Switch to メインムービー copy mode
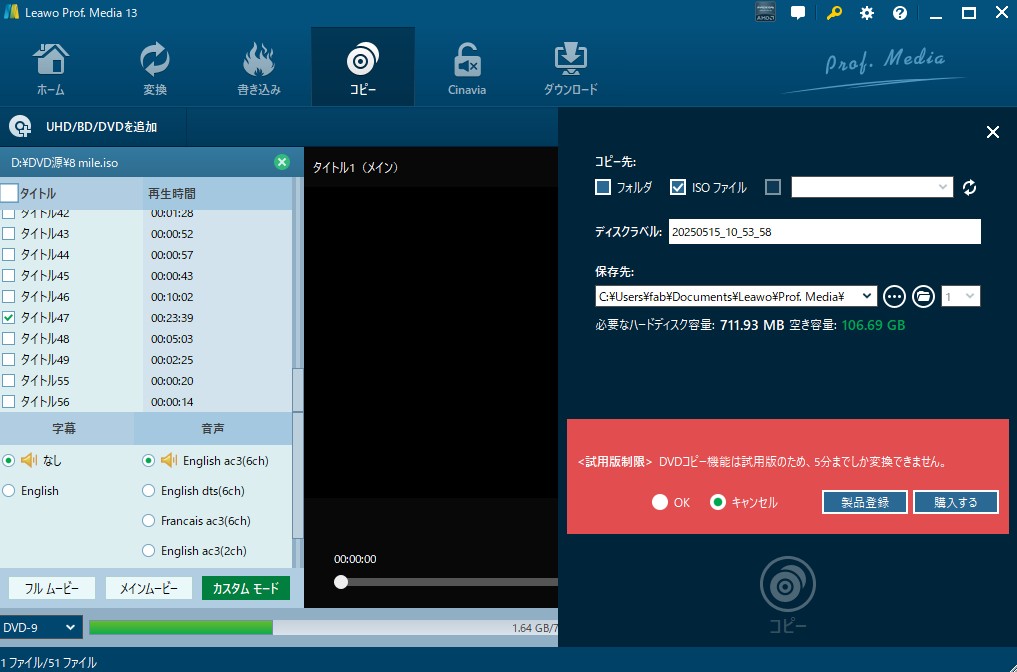Screen dimensions: 1017x672 [149, 588]
